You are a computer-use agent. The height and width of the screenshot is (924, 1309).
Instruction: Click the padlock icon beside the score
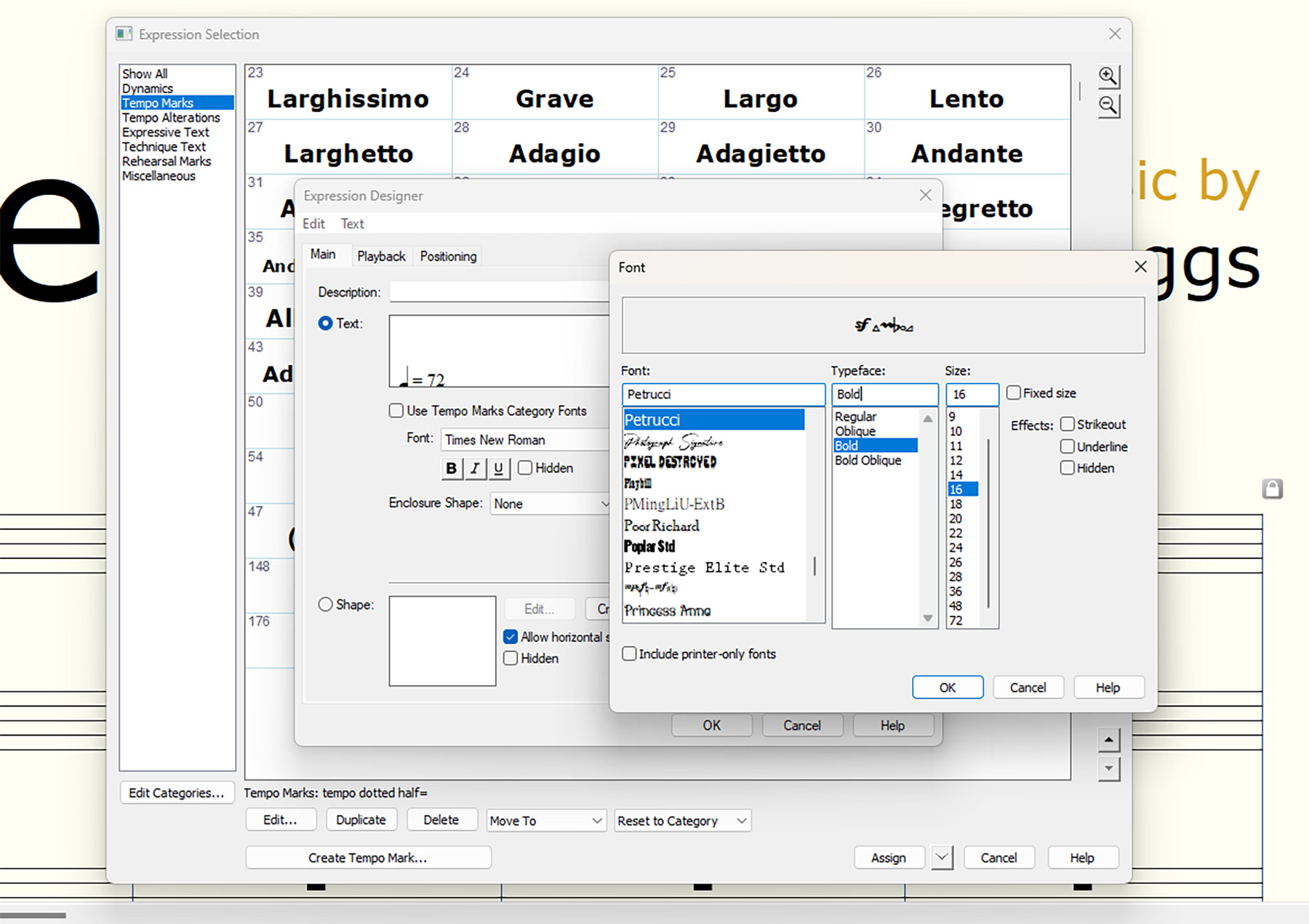coord(1272,489)
